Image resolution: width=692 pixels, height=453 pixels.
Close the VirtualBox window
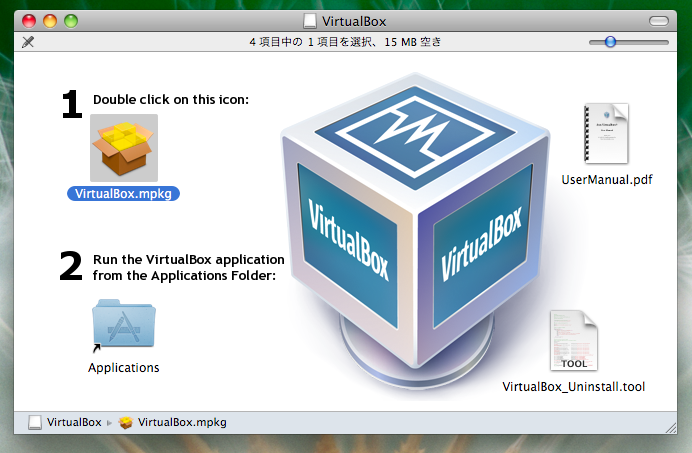(x=28, y=20)
